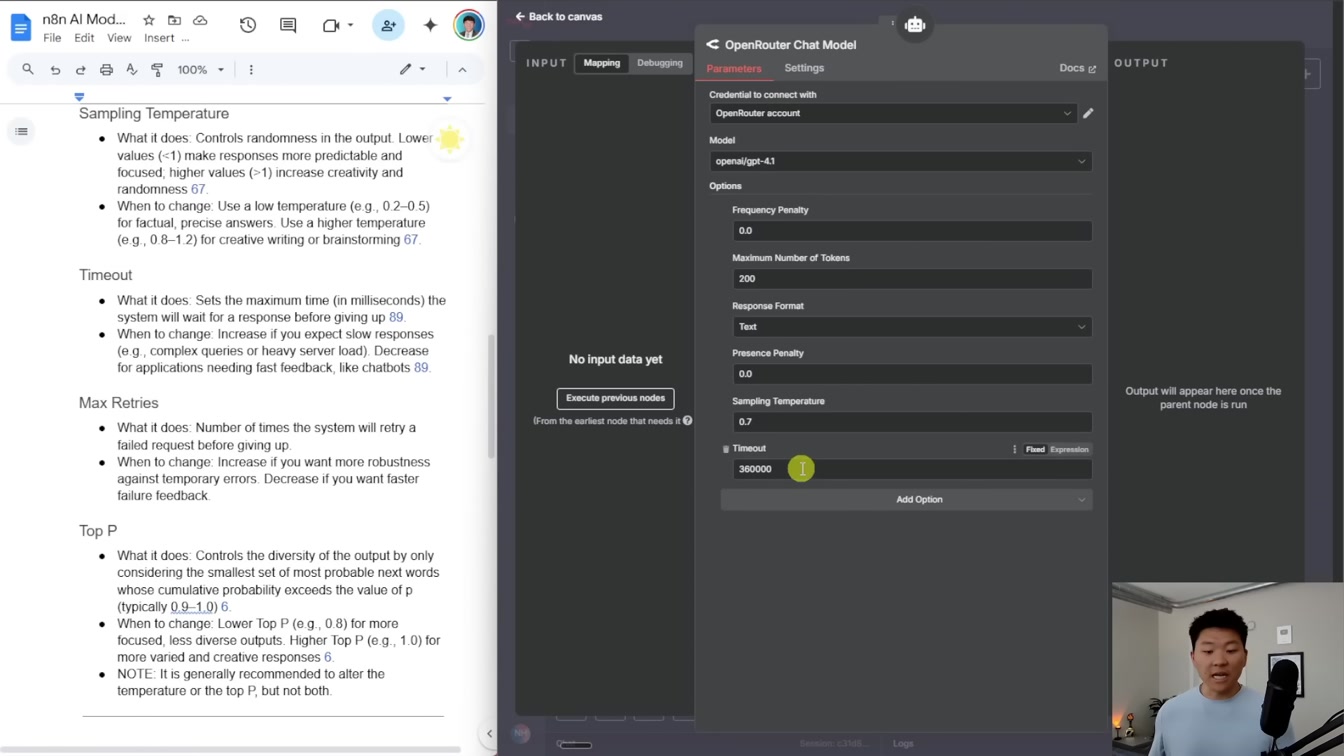Click the Maximum Number of Tokens field
The image size is (1344, 756).
pos(912,279)
